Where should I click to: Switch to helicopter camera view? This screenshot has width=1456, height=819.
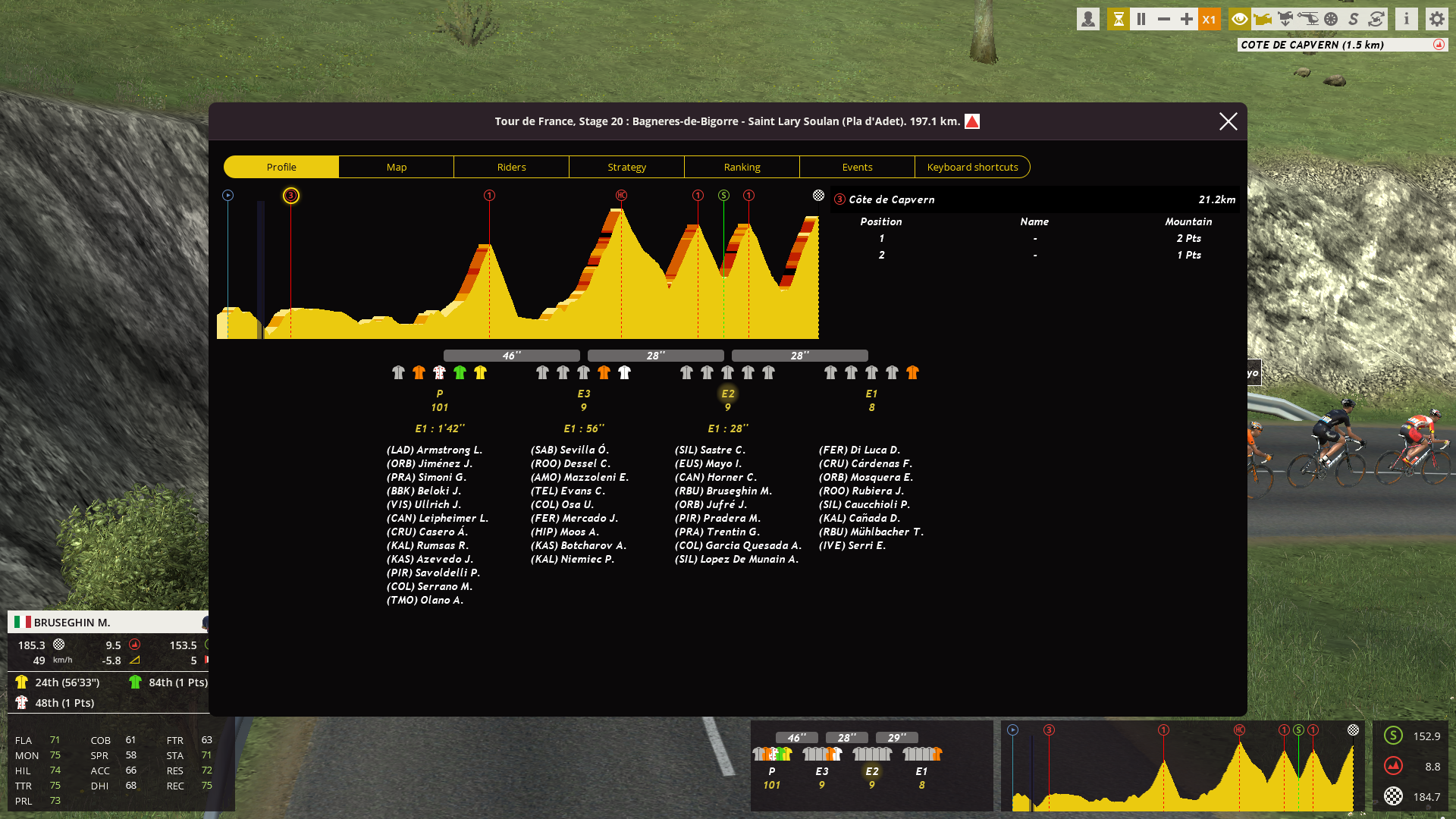[x=1308, y=19]
